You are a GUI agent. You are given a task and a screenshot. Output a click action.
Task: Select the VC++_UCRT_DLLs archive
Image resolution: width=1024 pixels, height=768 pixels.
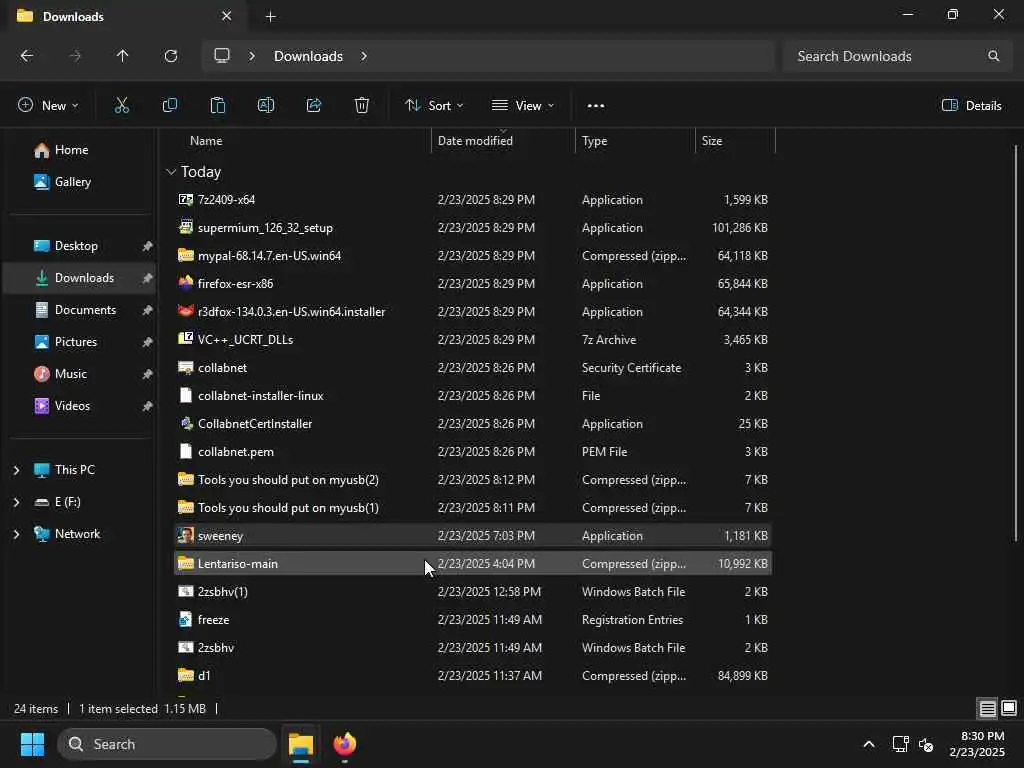(x=245, y=340)
